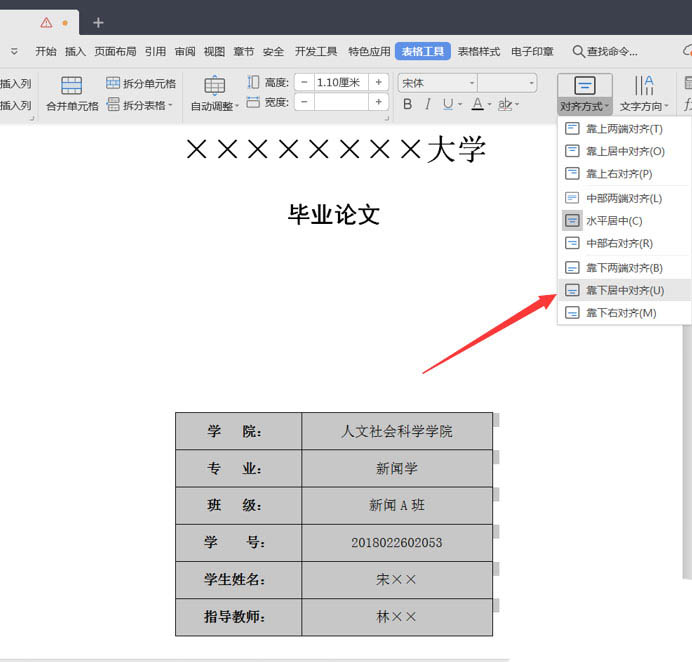This screenshot has height=662, width=692.
Task: Click the 高度 height input field
Action: pyautogui.click(x=340, y=82)
